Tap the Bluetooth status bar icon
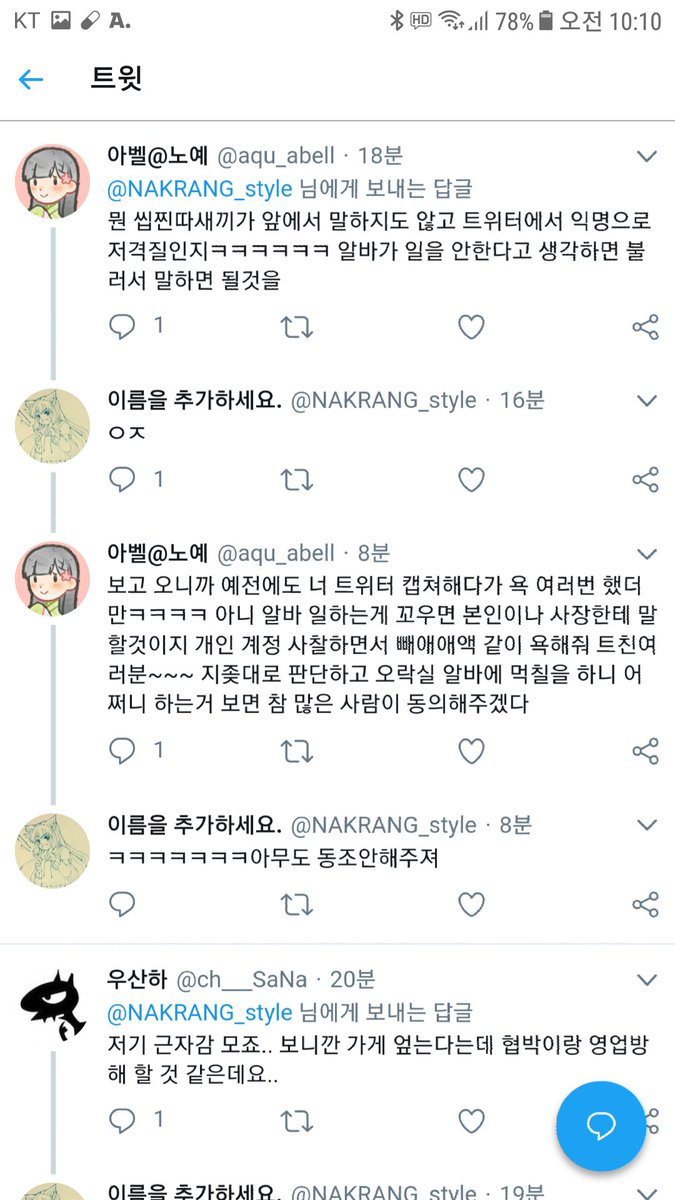The width and height of the screenshot is (675, 1200). click(396, 20)
